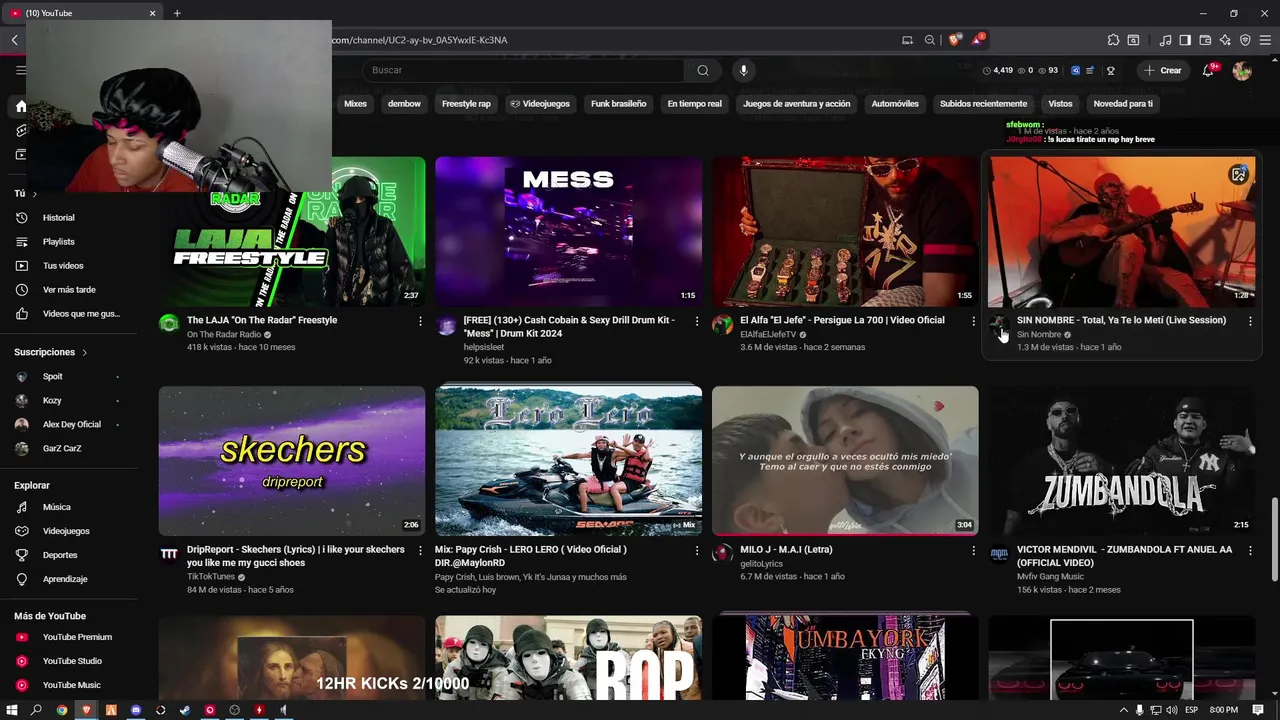Open the On The Radar Radio channel
Viewport: 1280px width, 720px height.
[x=224, y=335]
